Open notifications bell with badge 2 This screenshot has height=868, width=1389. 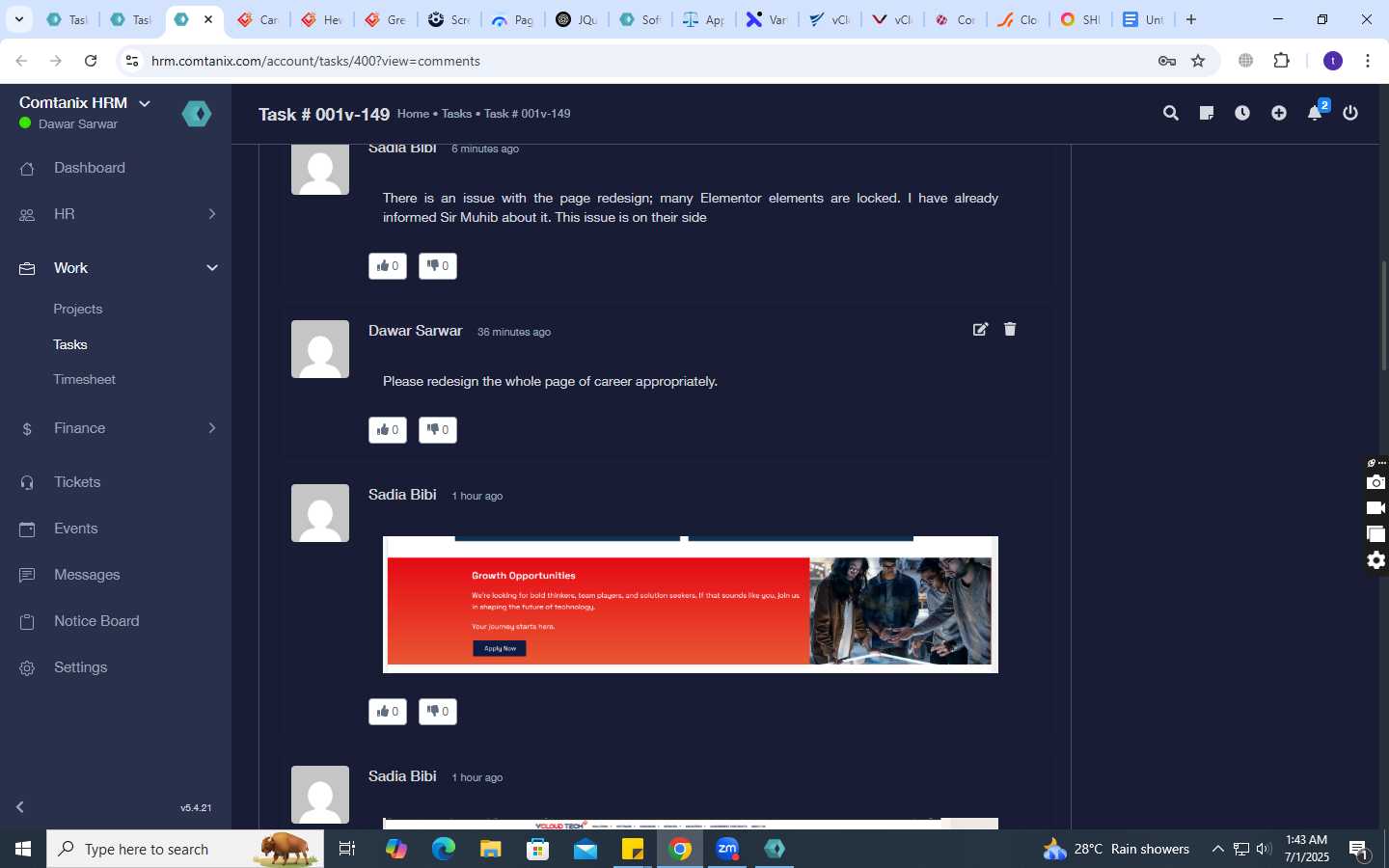point(1316,112)
